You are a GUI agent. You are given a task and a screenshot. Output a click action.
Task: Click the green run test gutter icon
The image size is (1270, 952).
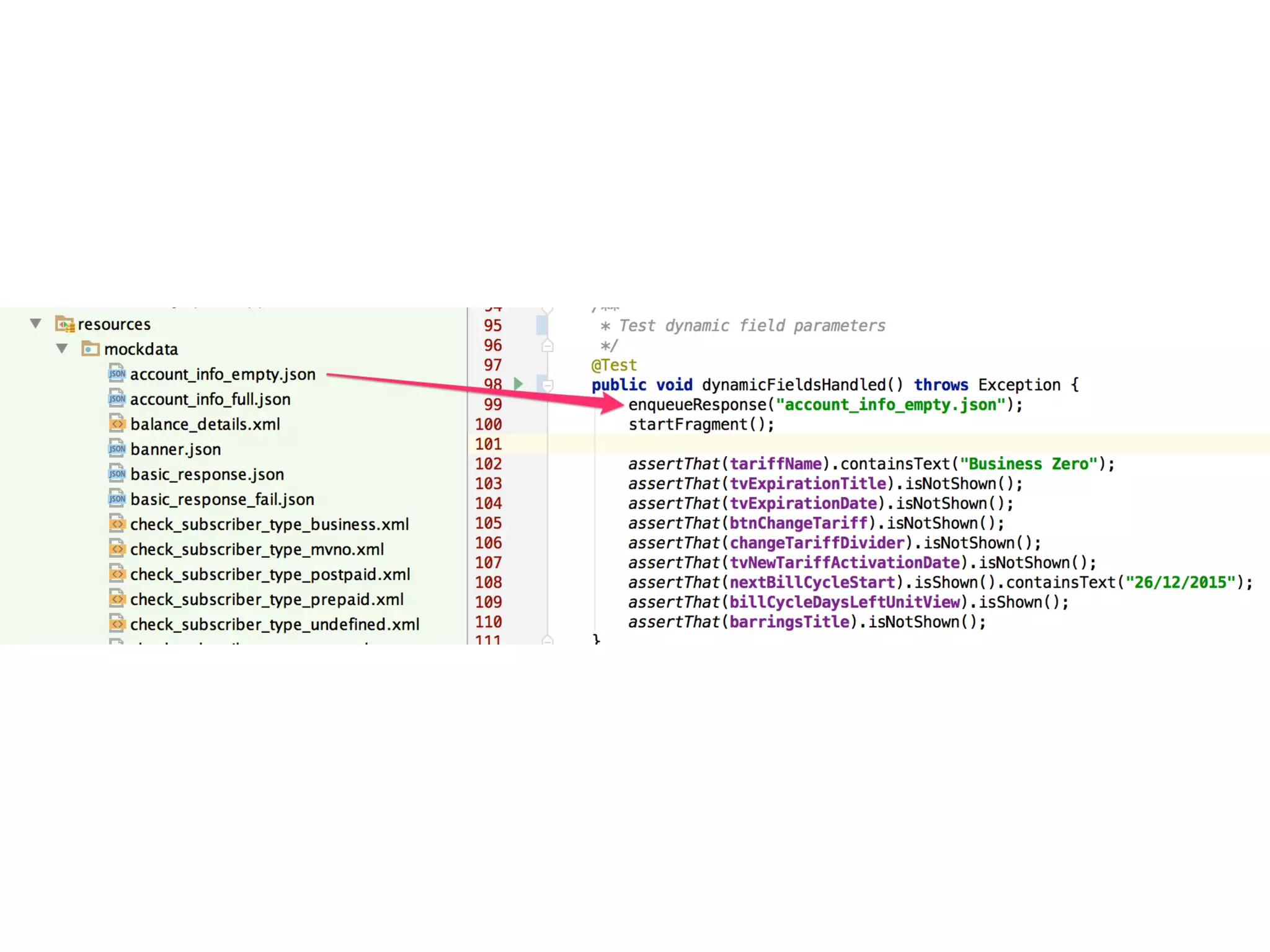(518, 384)
